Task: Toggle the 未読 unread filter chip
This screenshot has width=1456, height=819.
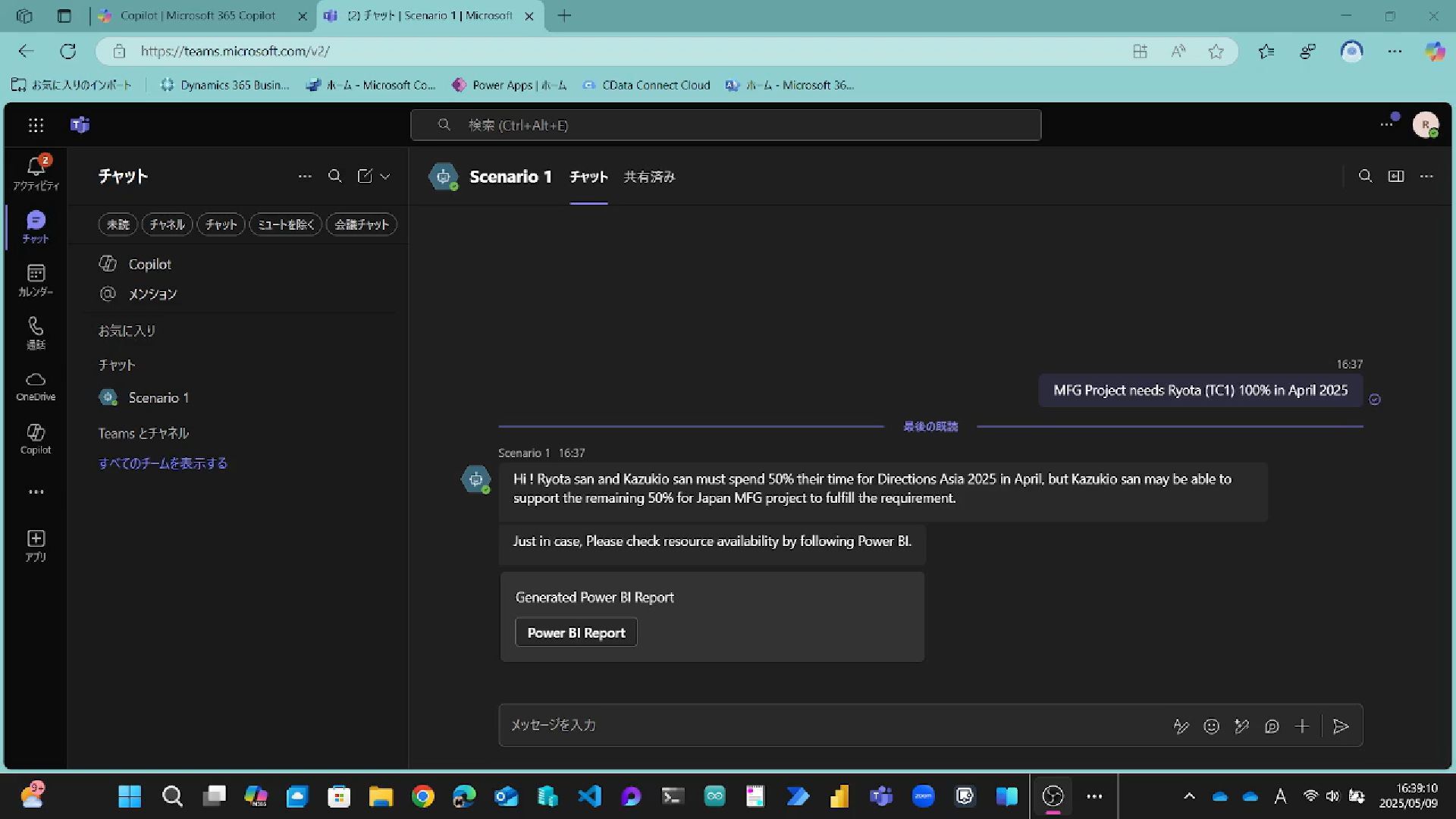Action: click(118, 224)
